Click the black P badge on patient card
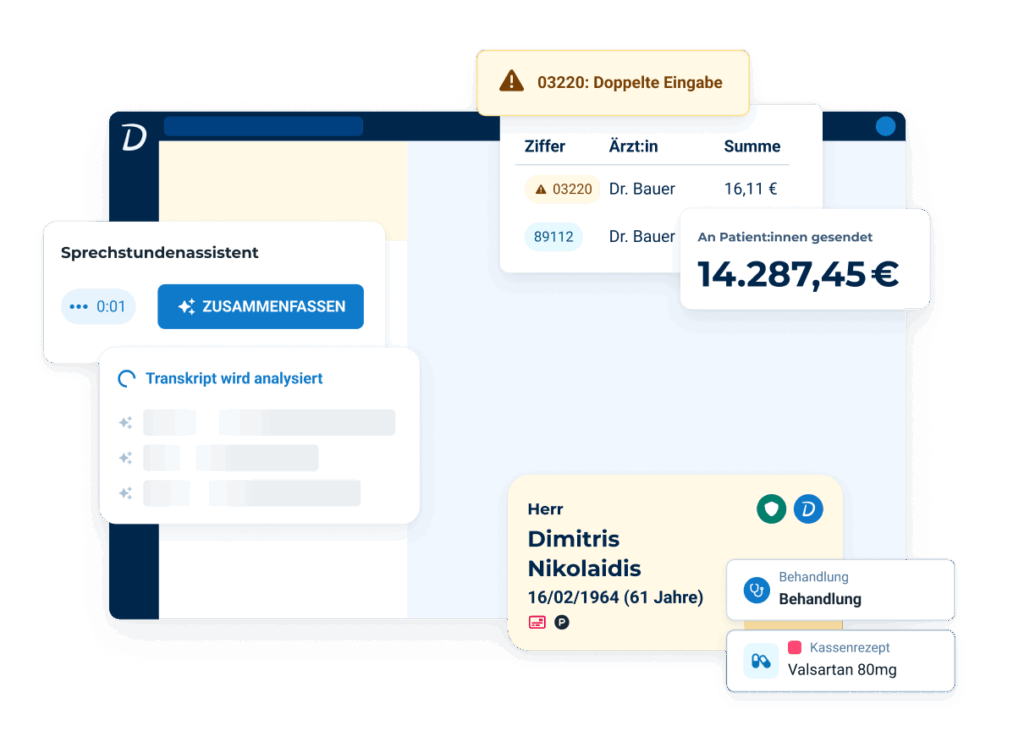Screen dimensions: 1024x731 tap(562, 622)
